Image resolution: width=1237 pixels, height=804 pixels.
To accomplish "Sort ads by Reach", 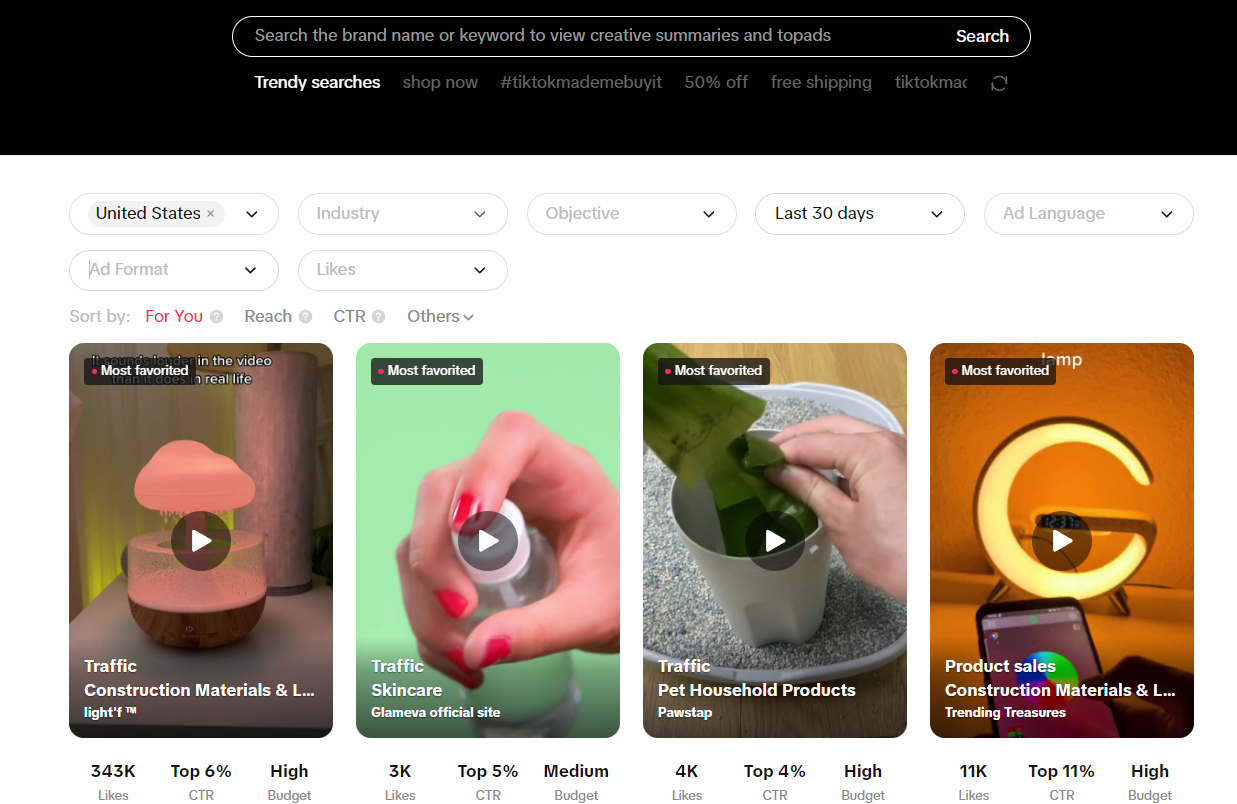I will [x=268, y=317].
